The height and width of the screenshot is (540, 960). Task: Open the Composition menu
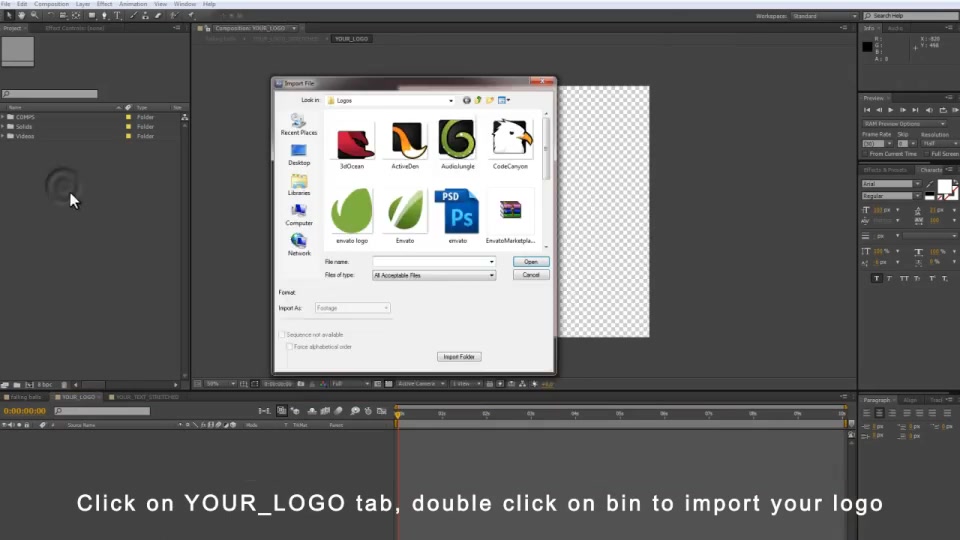click(51, 4)
